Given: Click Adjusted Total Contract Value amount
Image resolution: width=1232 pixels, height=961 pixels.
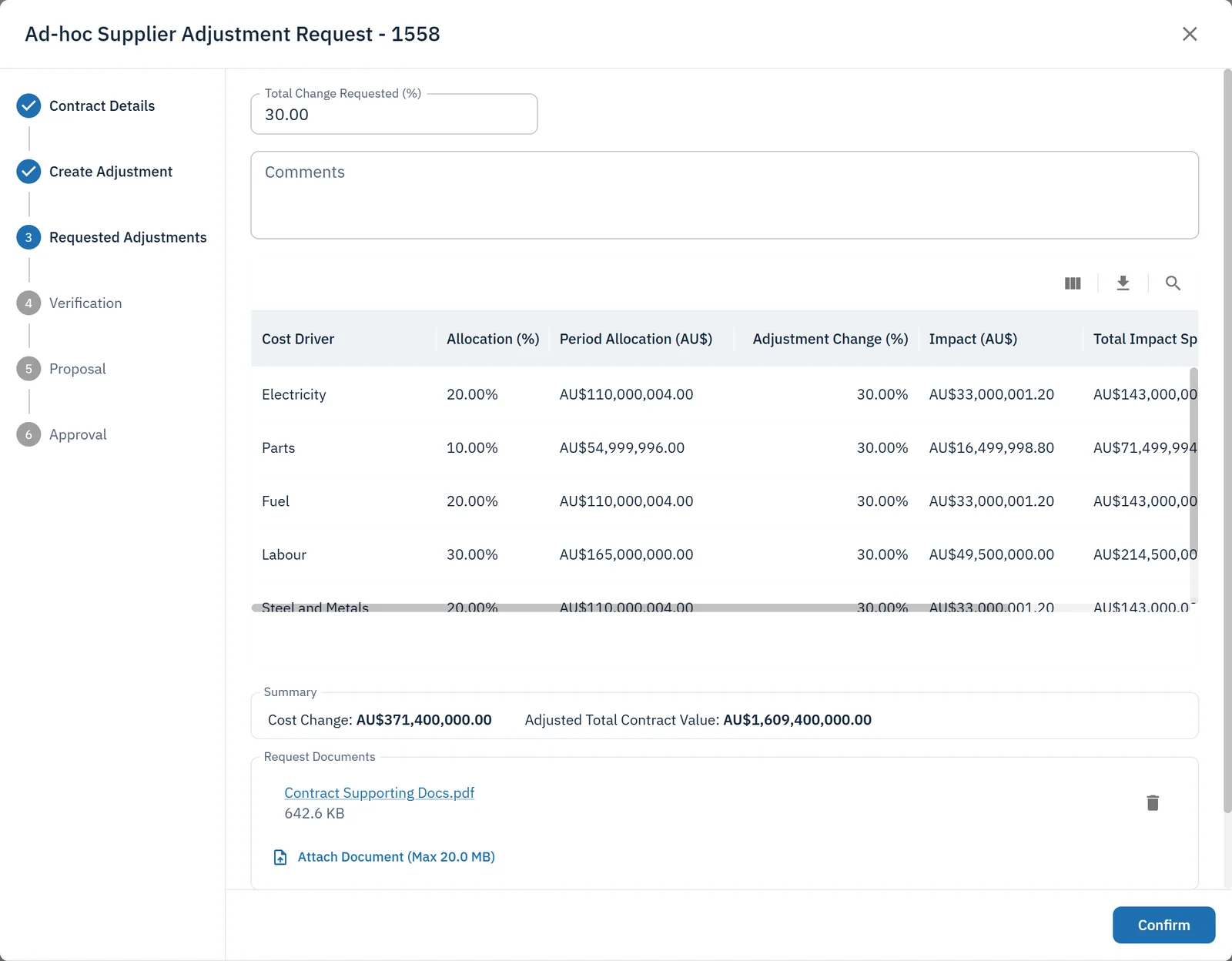Looking at the screenshot, I should (797, 720).
